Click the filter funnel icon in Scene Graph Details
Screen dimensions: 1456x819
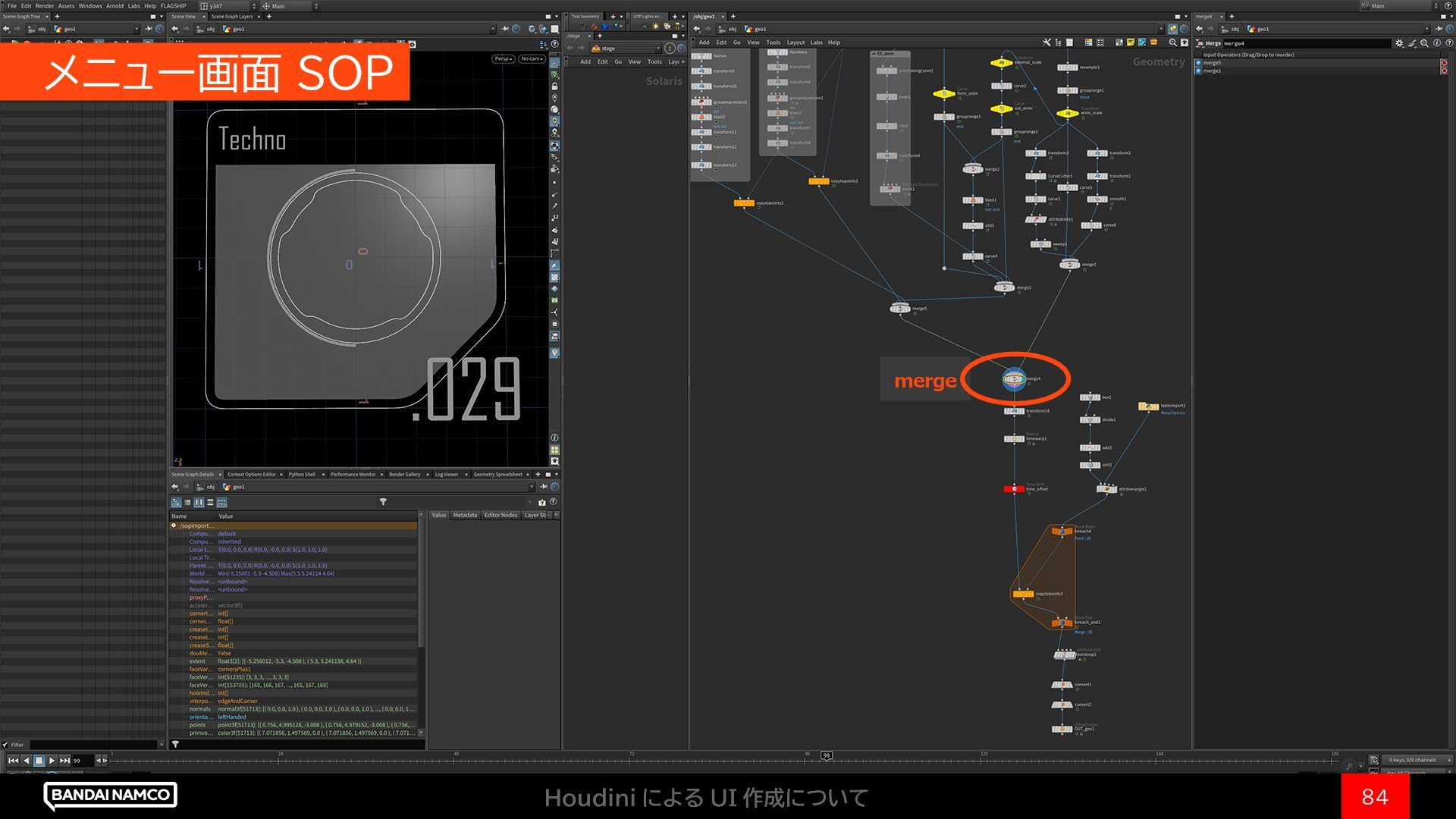(x=383, y=502)
